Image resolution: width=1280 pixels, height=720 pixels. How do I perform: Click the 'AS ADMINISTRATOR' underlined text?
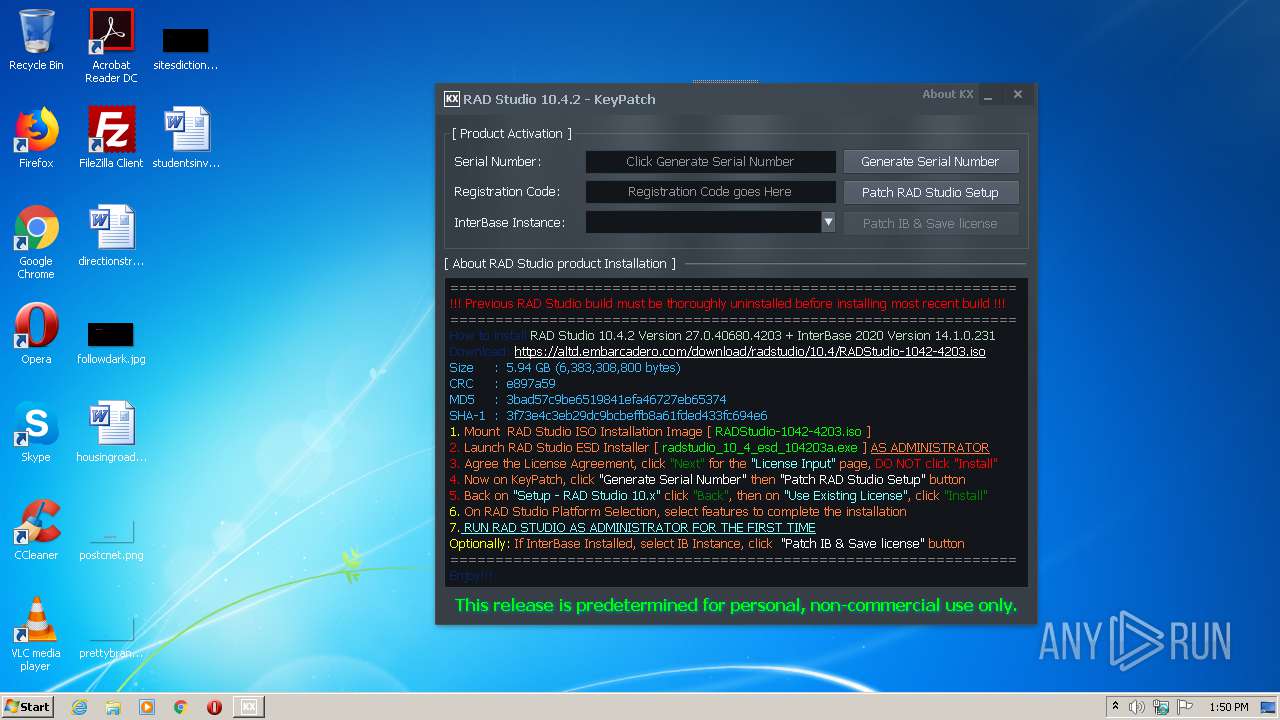[x=930, y=448]
